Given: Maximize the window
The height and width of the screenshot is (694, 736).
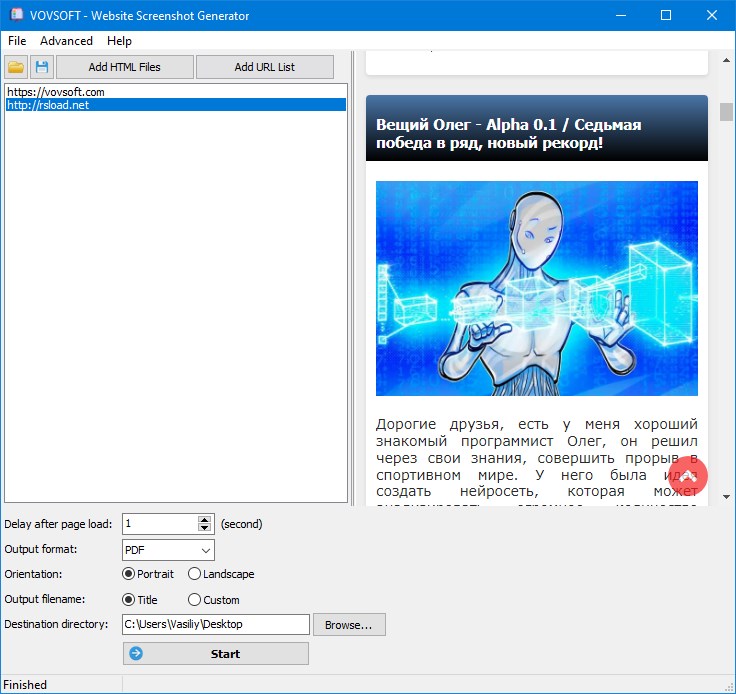Looking at the screenshot, I should (x=666, y=15).
